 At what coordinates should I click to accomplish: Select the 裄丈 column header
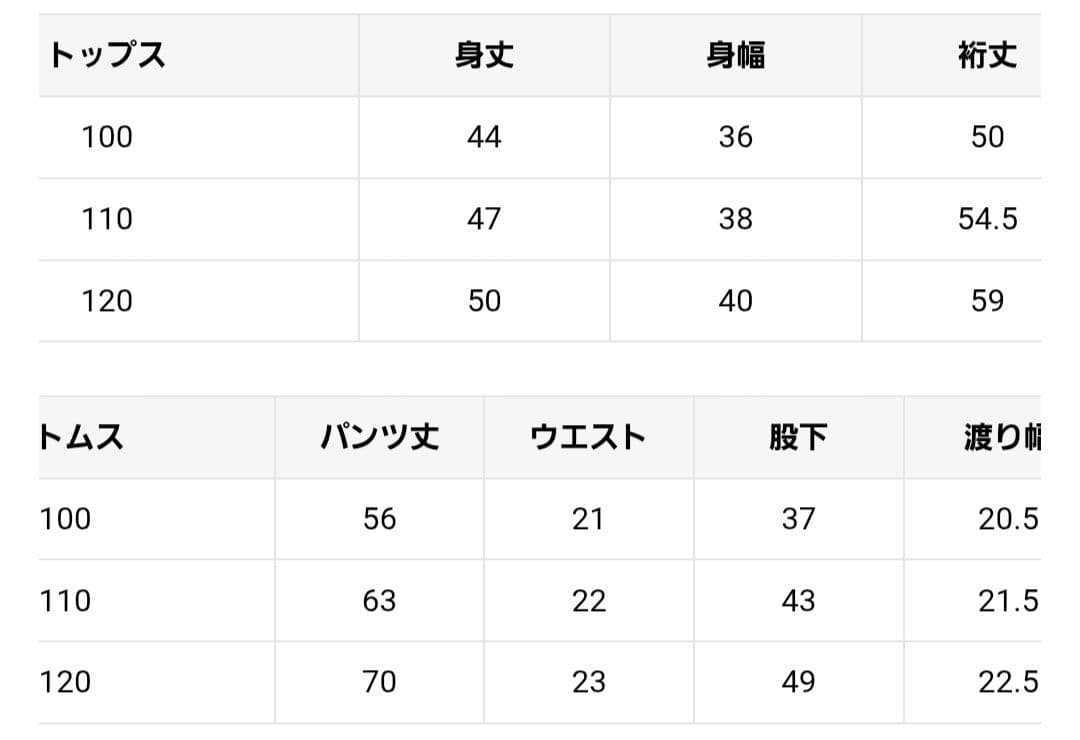(987, 56)
